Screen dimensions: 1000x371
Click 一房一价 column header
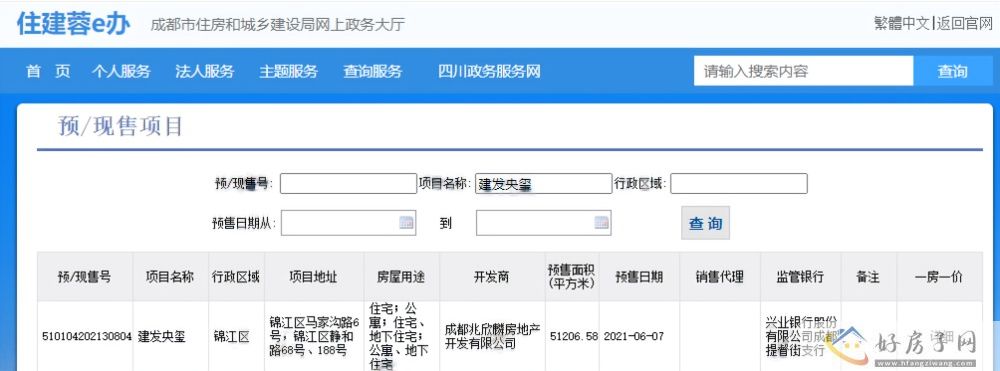(x=939, y=277)
